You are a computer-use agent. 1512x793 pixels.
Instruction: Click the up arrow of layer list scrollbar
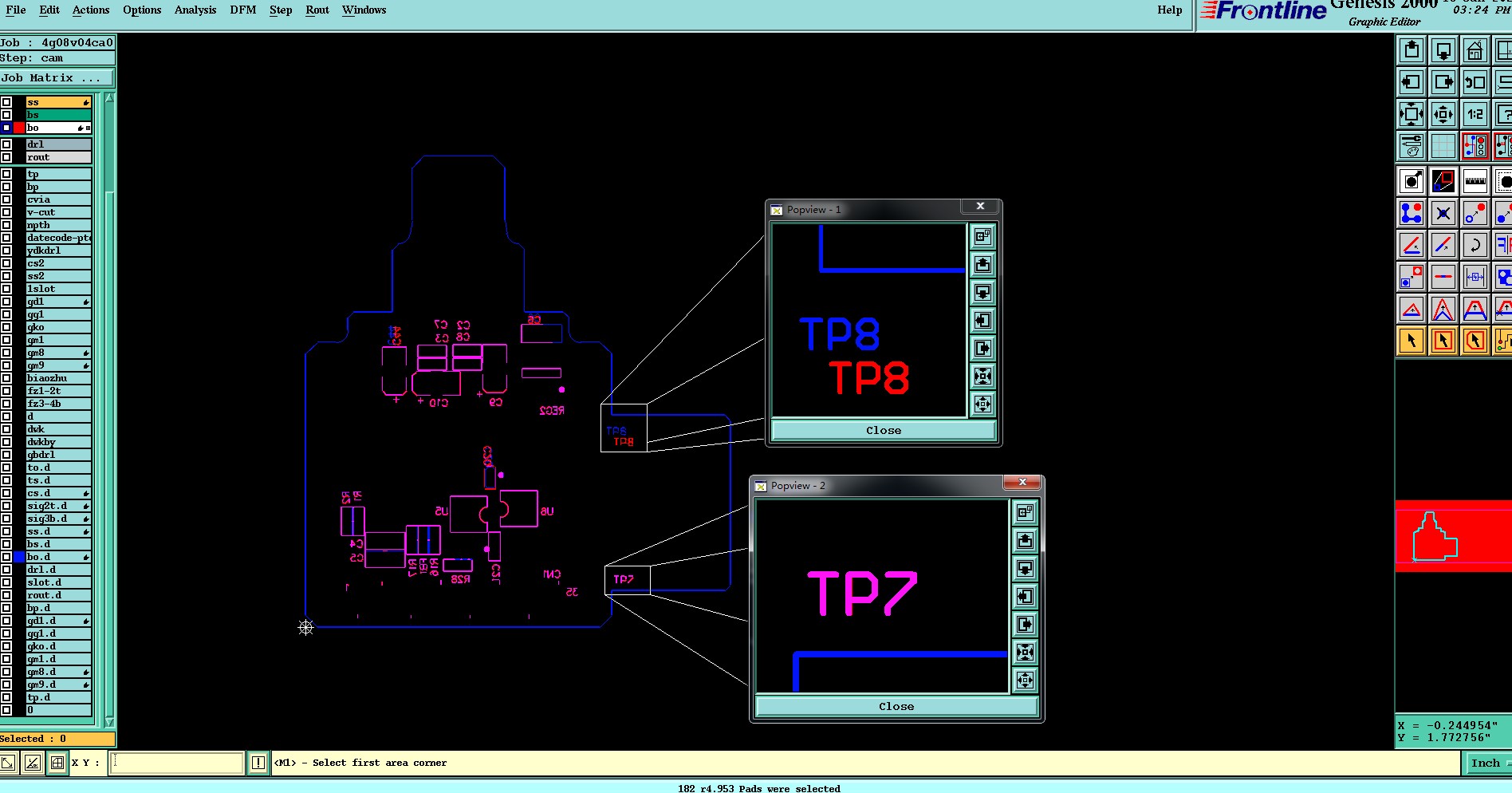pos(109,98)
